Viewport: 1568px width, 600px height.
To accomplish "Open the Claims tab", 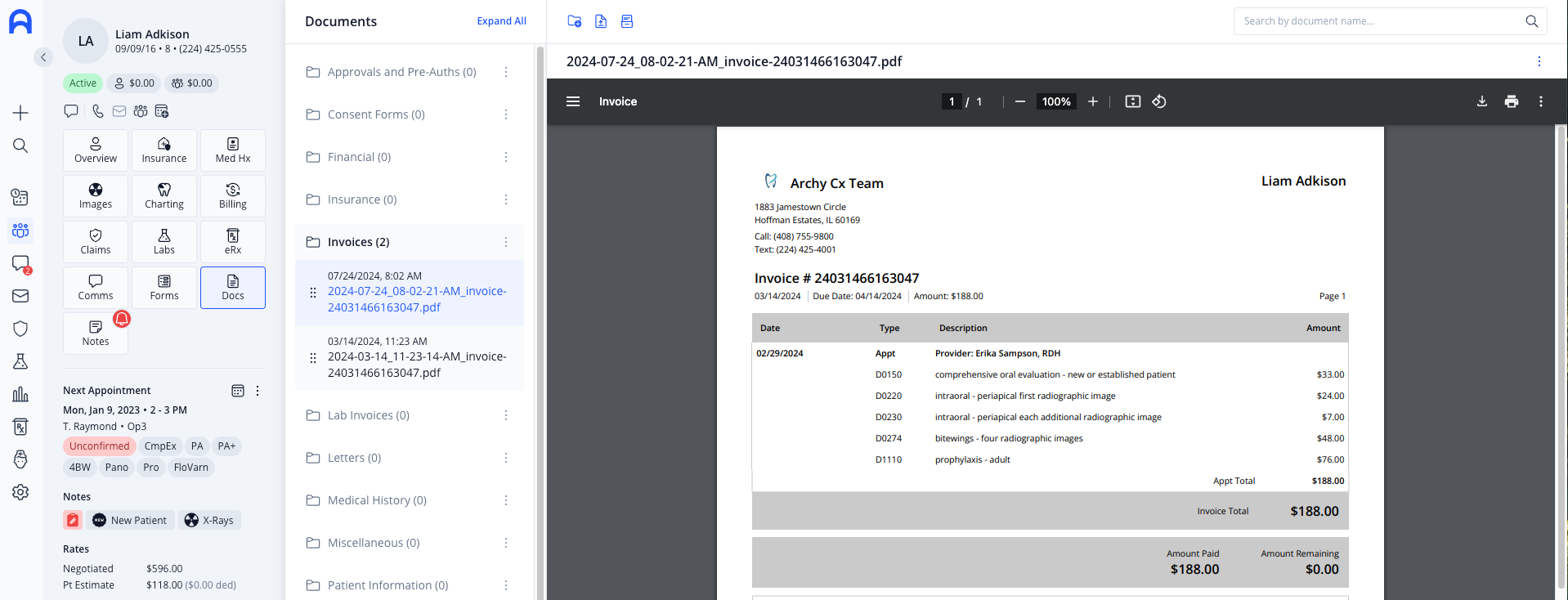I will pyautogui.click(x=96, y=242).
